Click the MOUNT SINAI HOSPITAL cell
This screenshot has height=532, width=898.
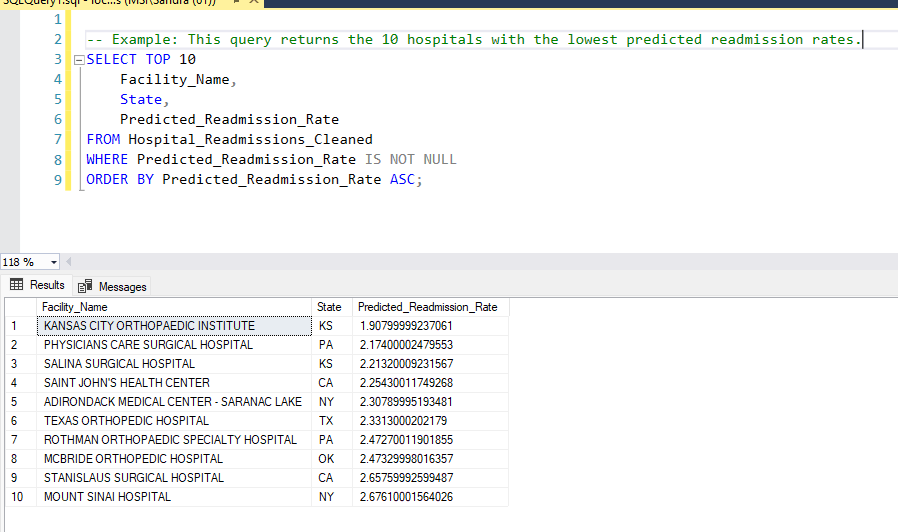[174, 497]
